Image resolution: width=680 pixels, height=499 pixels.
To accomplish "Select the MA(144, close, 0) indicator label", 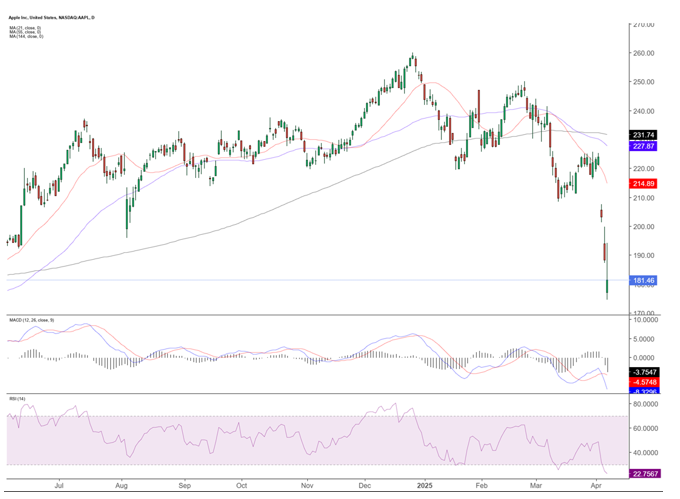I will pos(30,37).
